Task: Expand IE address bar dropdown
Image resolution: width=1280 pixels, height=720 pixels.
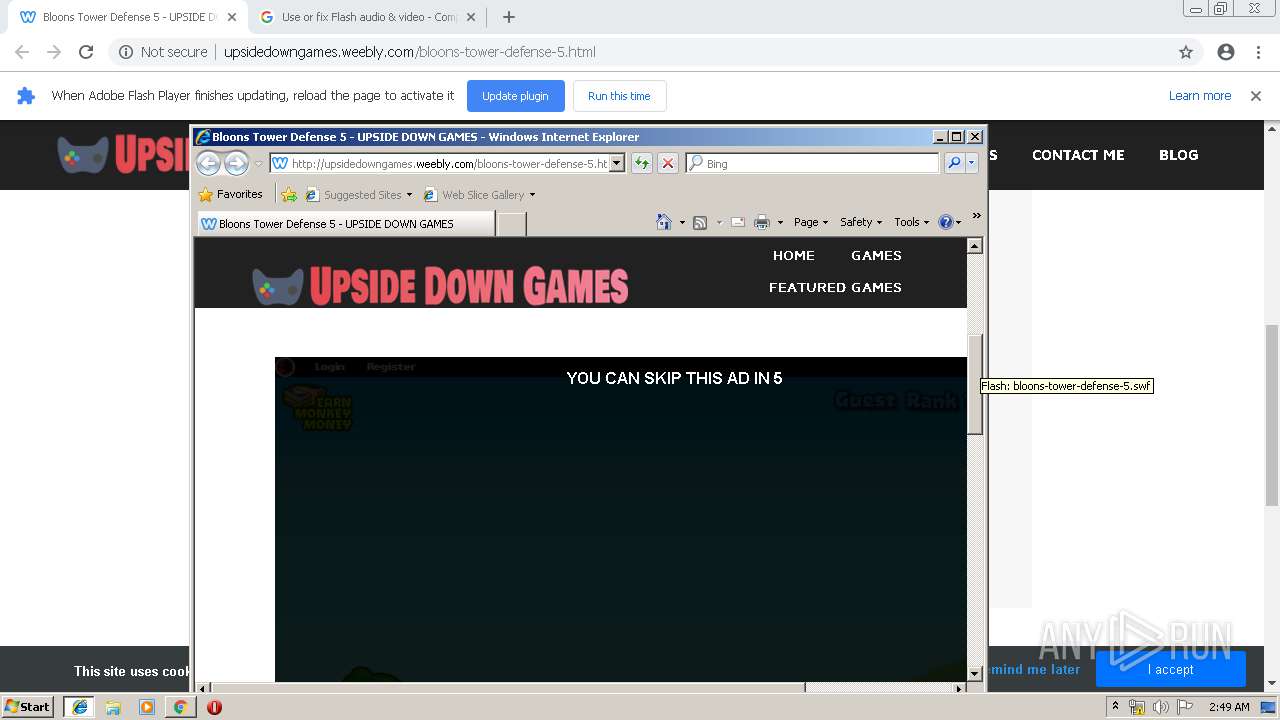Action: point(617,163)
